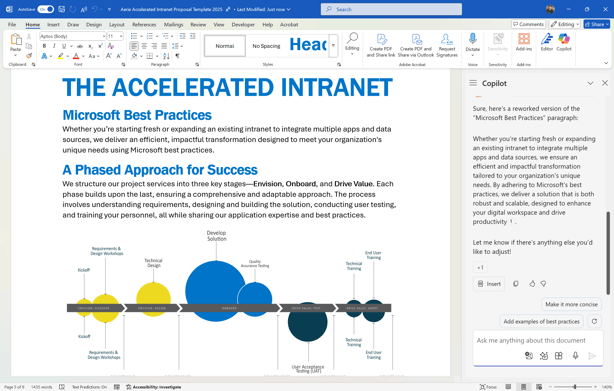Expand the Styles gallery
Screen dimensions: 614x391
[x=333, y=46]
